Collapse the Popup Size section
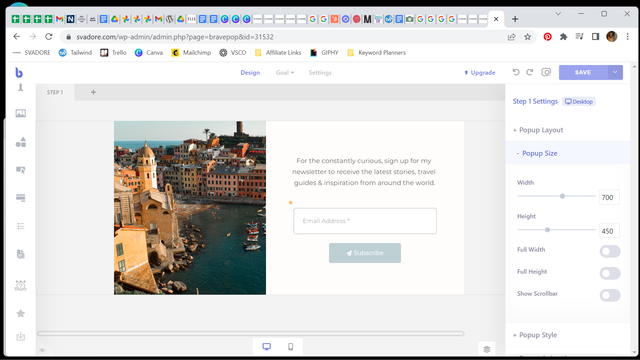Screen dimensions: 640x360 pos(567,153)
